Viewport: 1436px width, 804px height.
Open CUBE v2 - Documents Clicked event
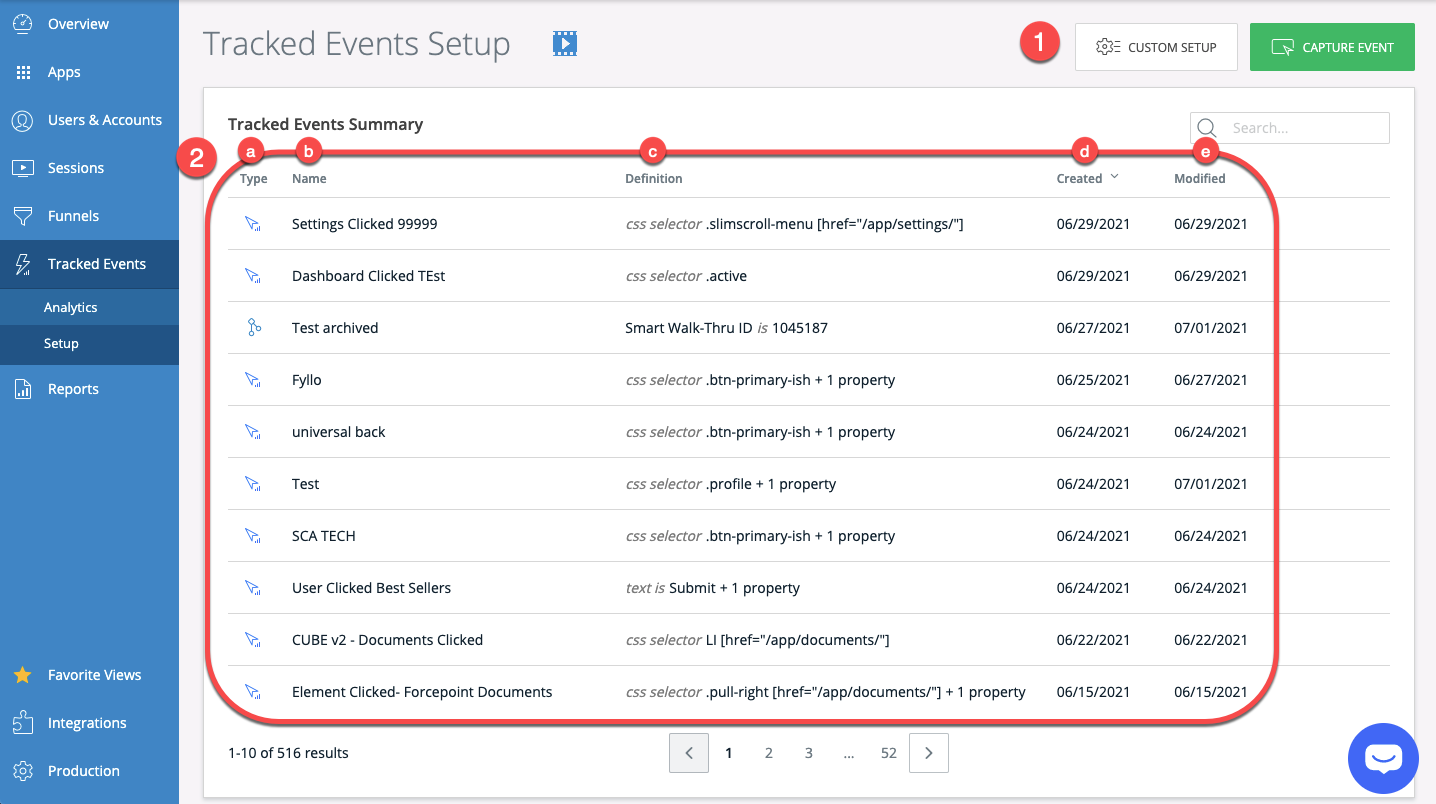tap(387, 640)
